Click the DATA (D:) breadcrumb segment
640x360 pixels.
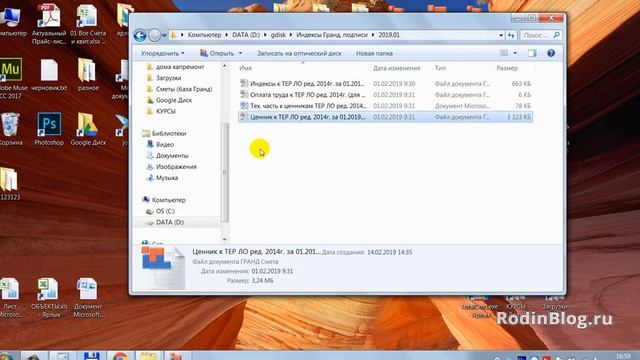[x=246, y=35]
